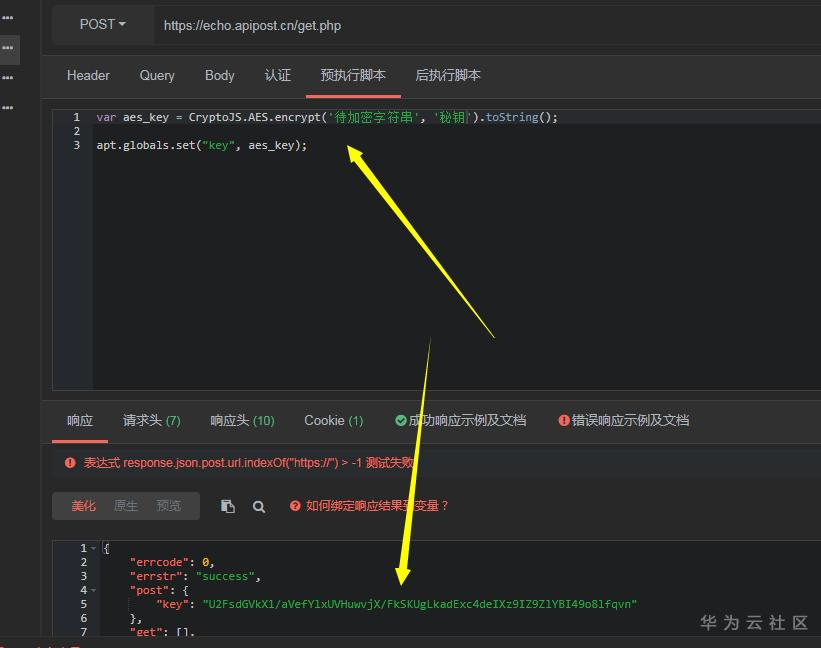Viewport: 821px width, 648px height.
Task: Open the Cookie (1) tab
Action: pos(334,420)
